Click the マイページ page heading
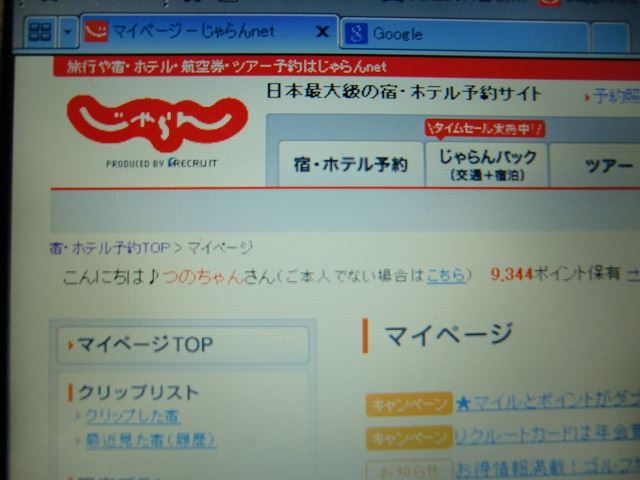The width and height of the screenshot is (640, 480). pos(448,335)
